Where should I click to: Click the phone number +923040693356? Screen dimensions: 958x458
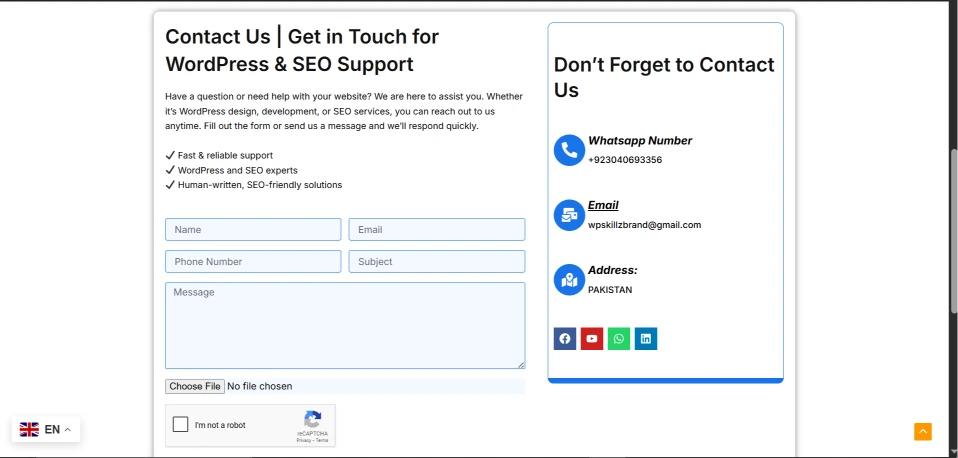click(x=625, y=160)
